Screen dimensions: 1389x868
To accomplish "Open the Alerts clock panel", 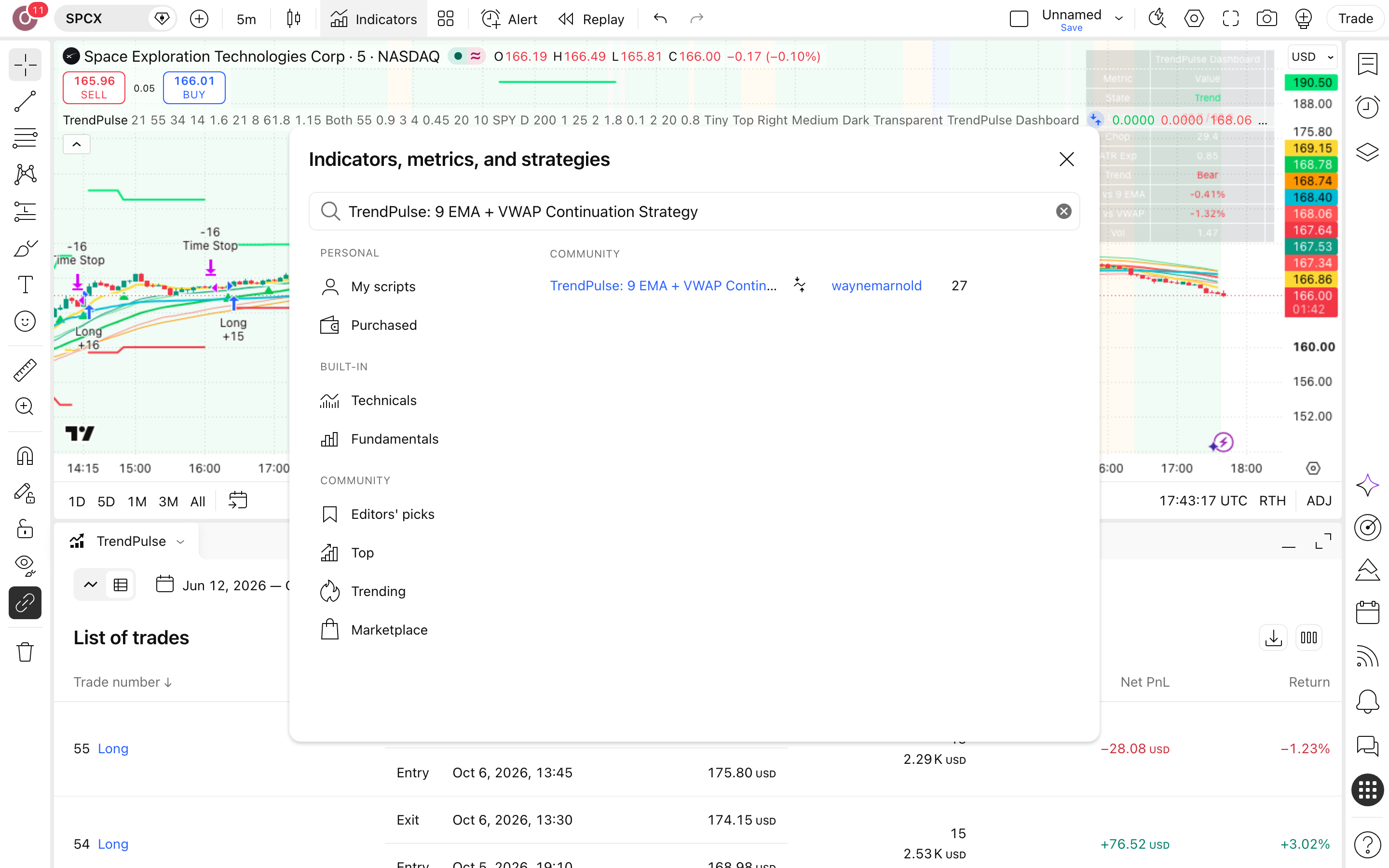I will pos(1368,107).
